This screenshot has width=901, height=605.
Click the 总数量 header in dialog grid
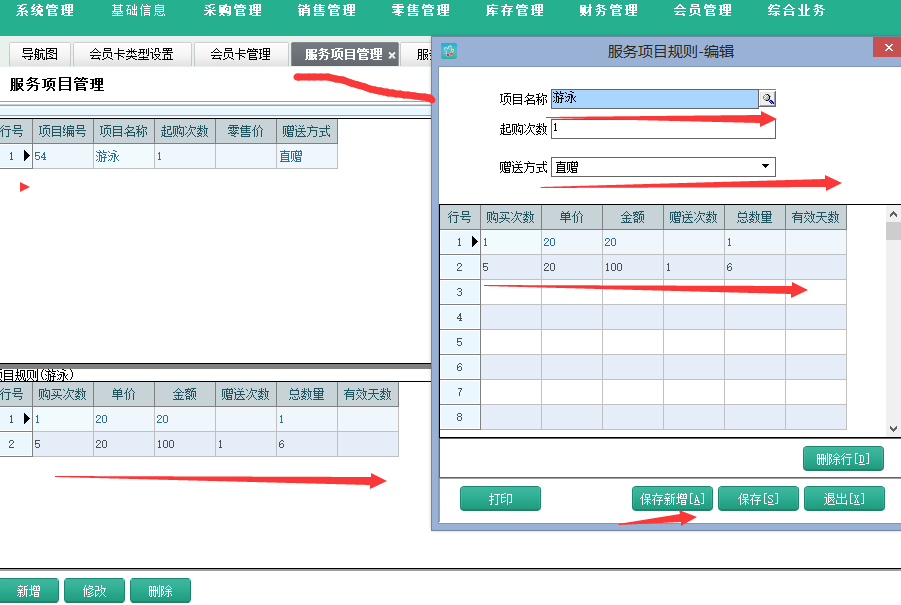click(754, 217)
